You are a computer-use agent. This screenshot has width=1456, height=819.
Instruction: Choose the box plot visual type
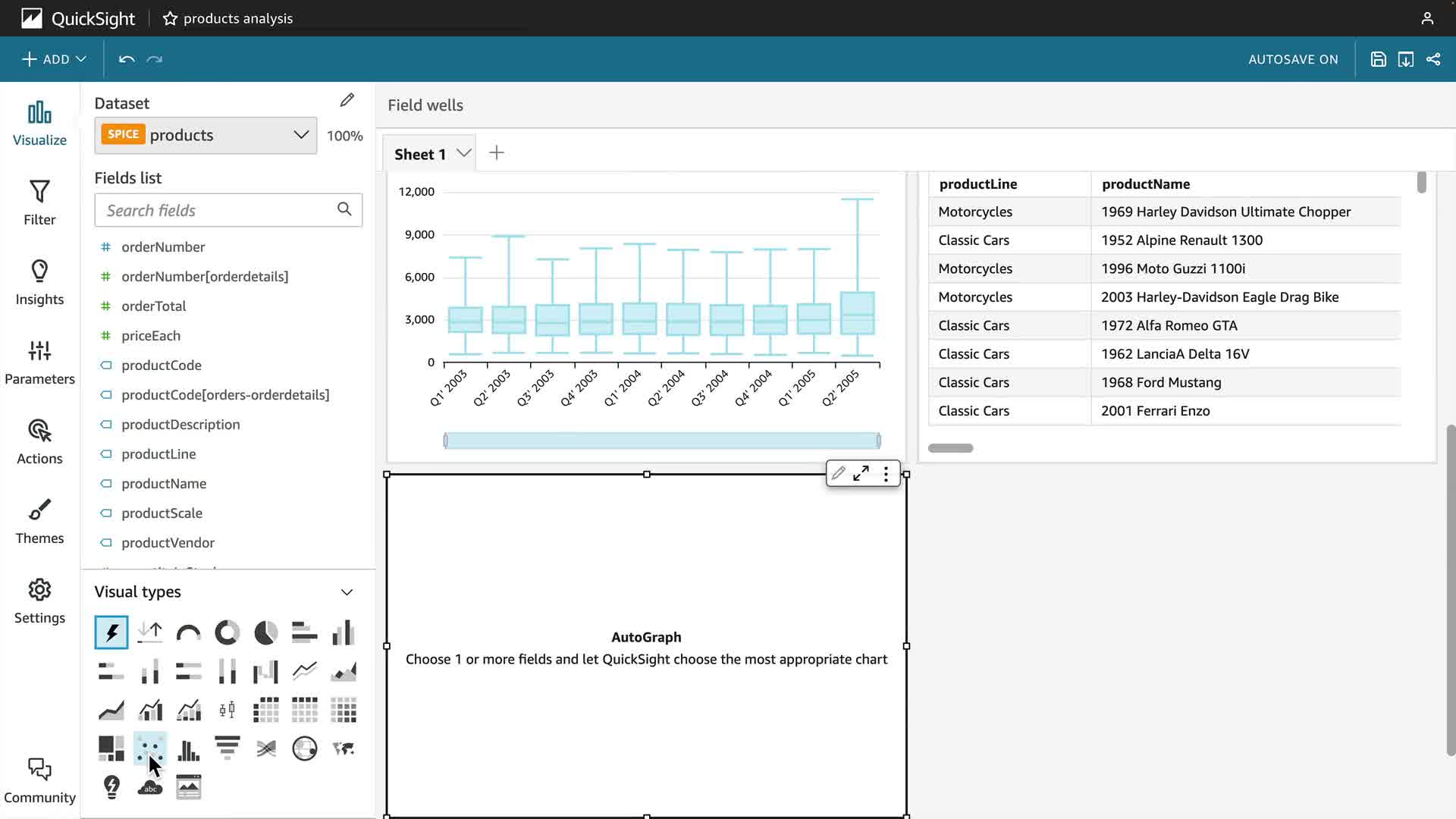[227, 711]
